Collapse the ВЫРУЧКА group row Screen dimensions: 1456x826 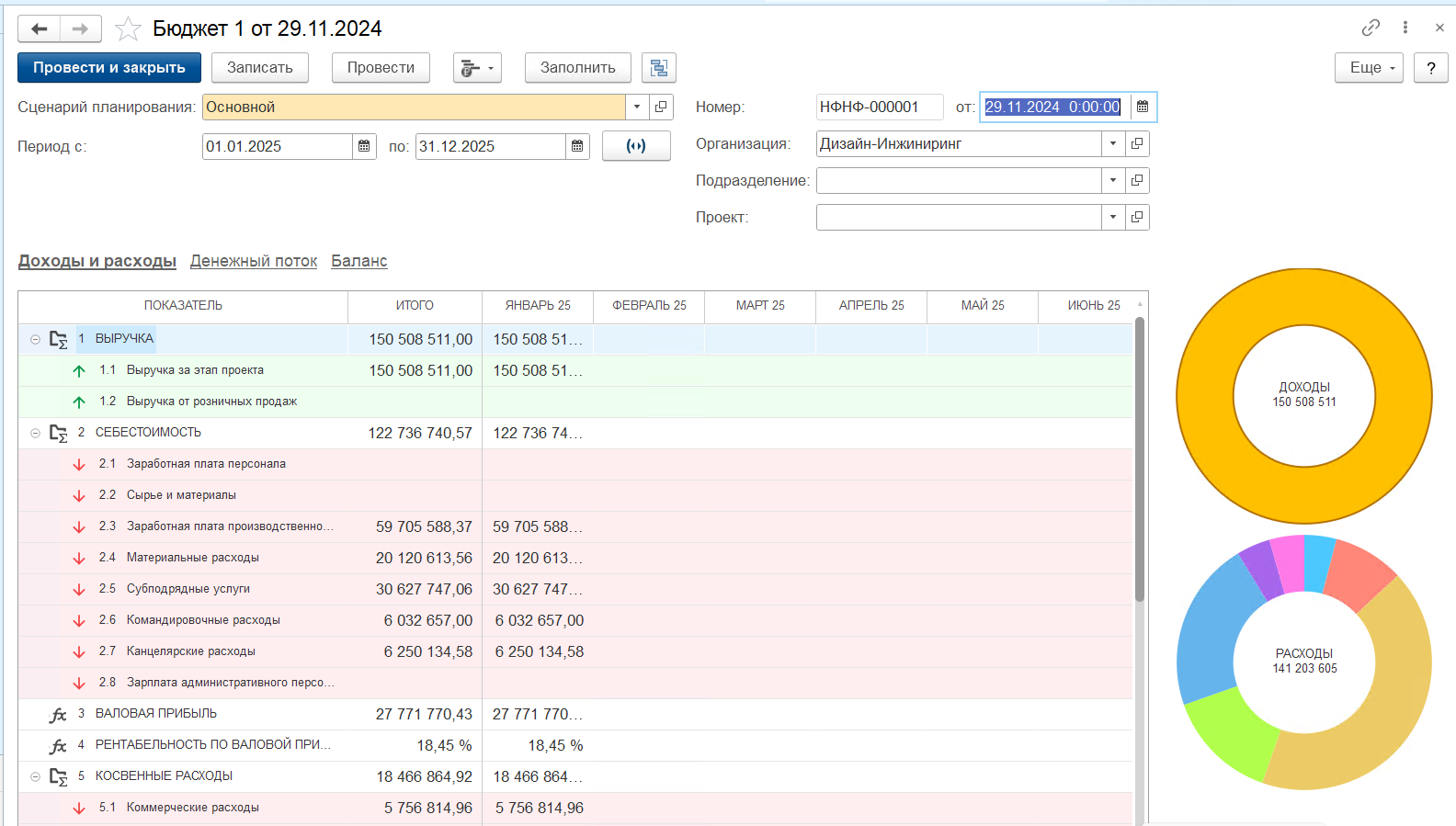[35, 340]
